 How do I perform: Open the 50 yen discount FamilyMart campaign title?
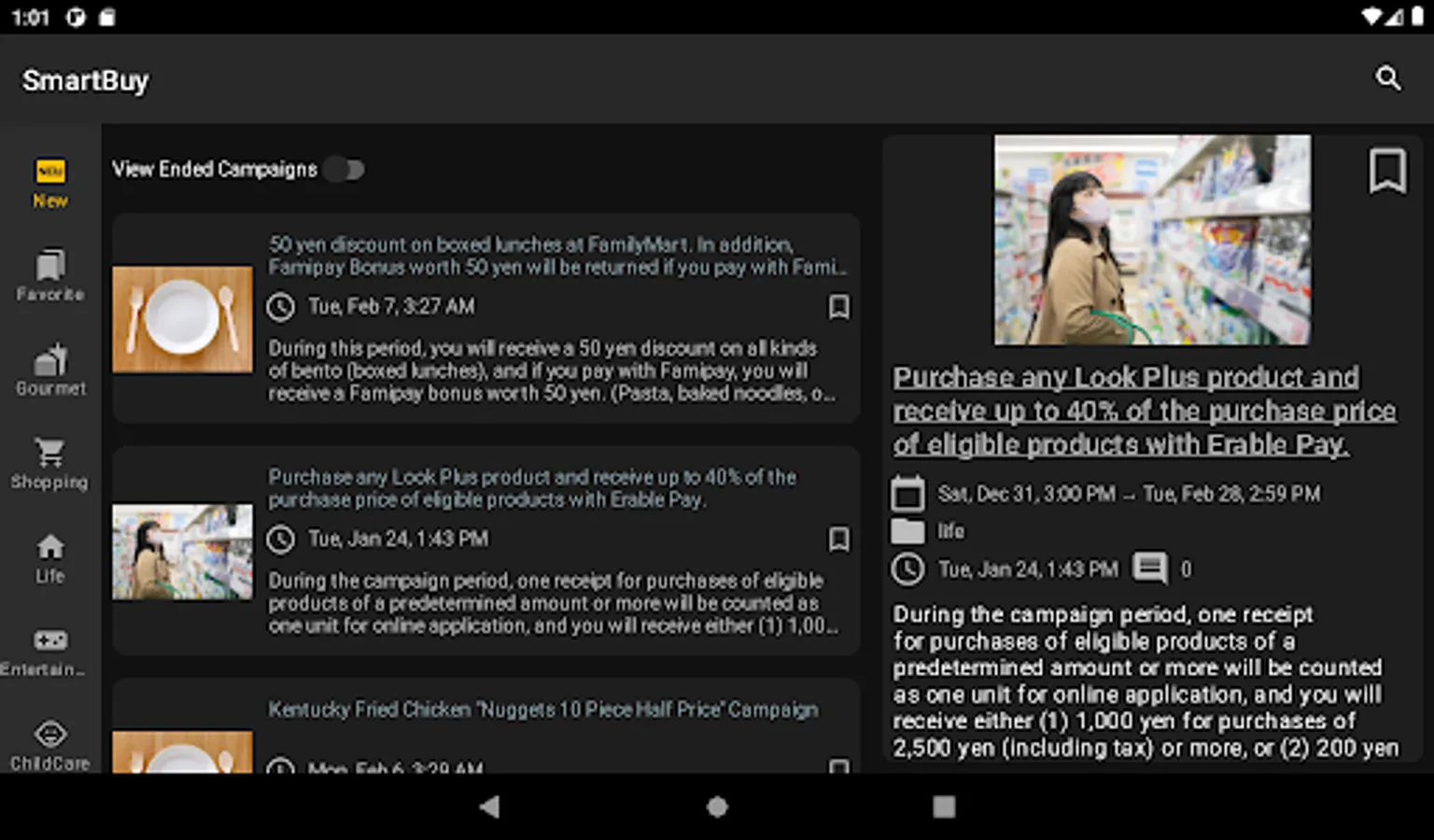tap(557, 256)
